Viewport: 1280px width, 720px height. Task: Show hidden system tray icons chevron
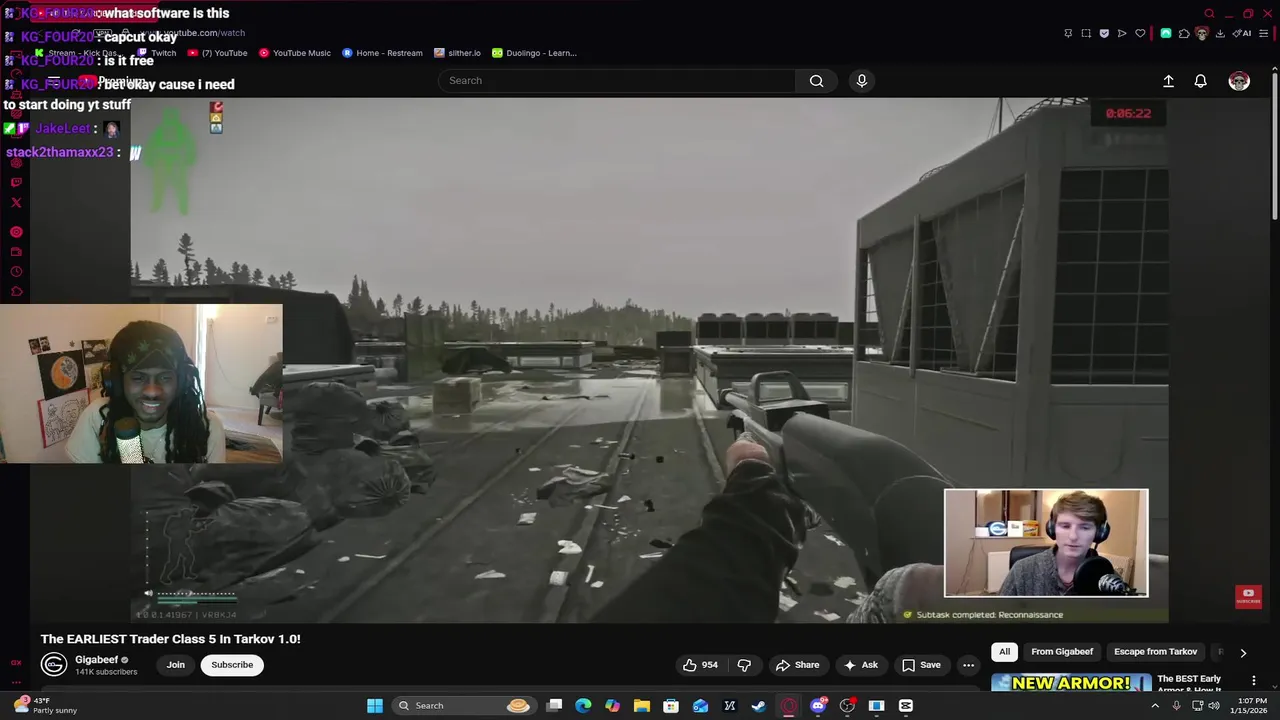[x=1155, y=706]
